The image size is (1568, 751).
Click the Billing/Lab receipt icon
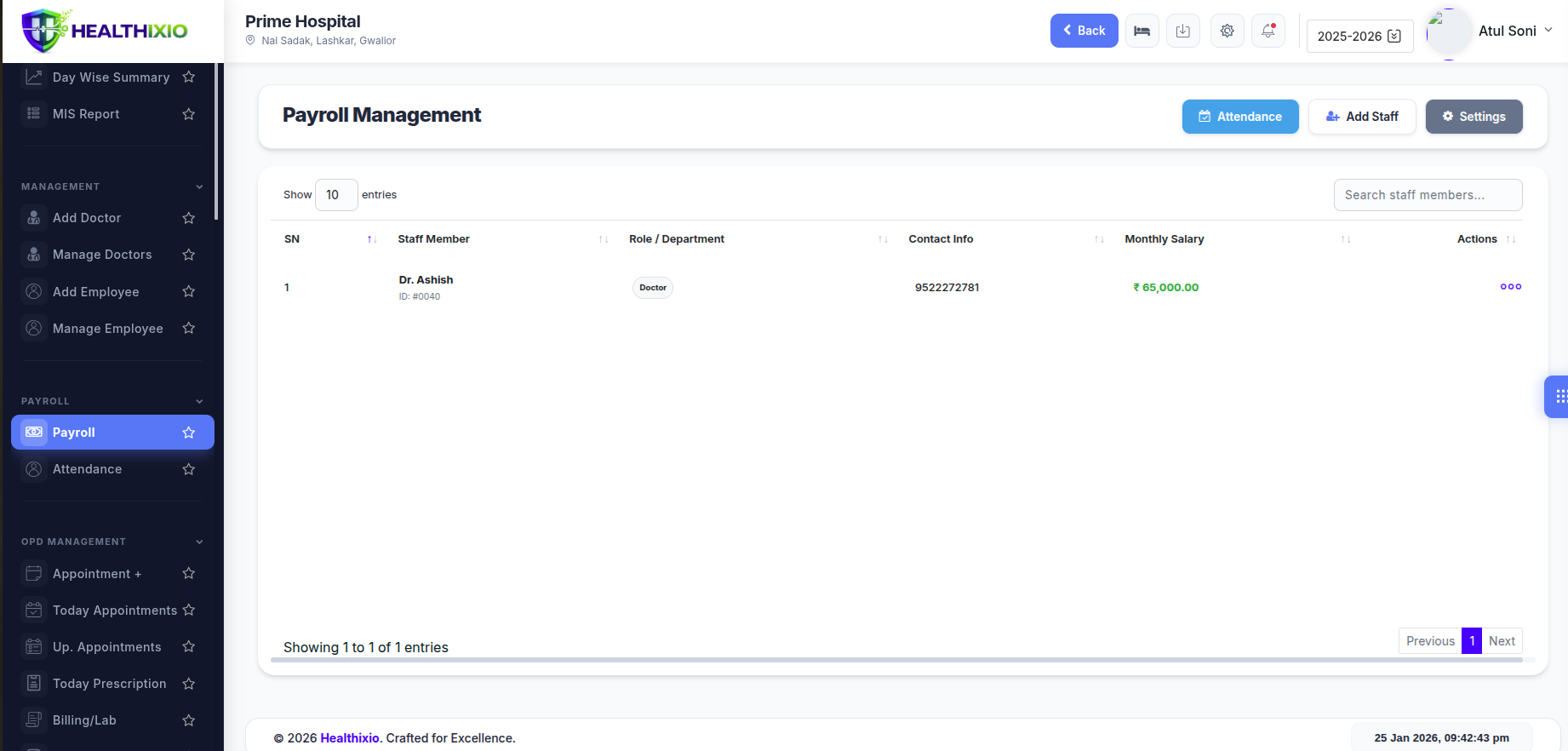click(34, 719)
